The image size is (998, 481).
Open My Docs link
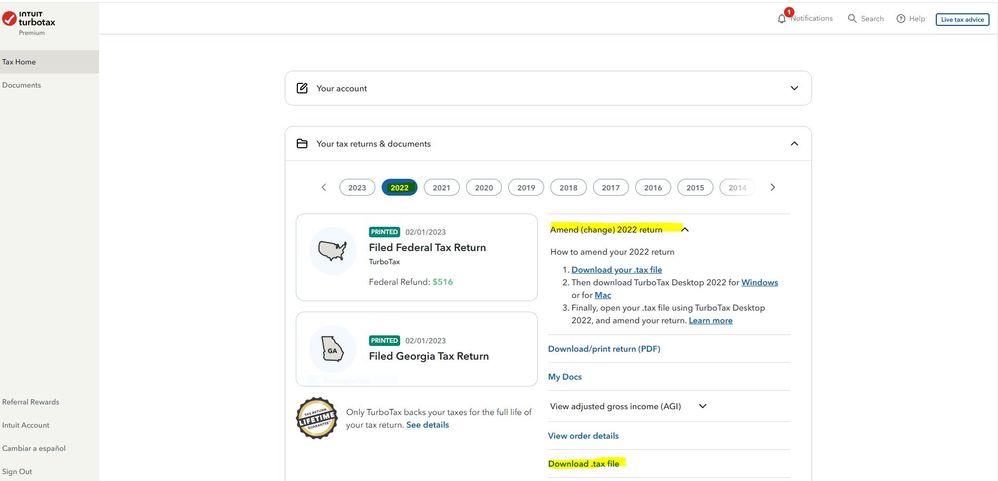[x=565, y=377]
